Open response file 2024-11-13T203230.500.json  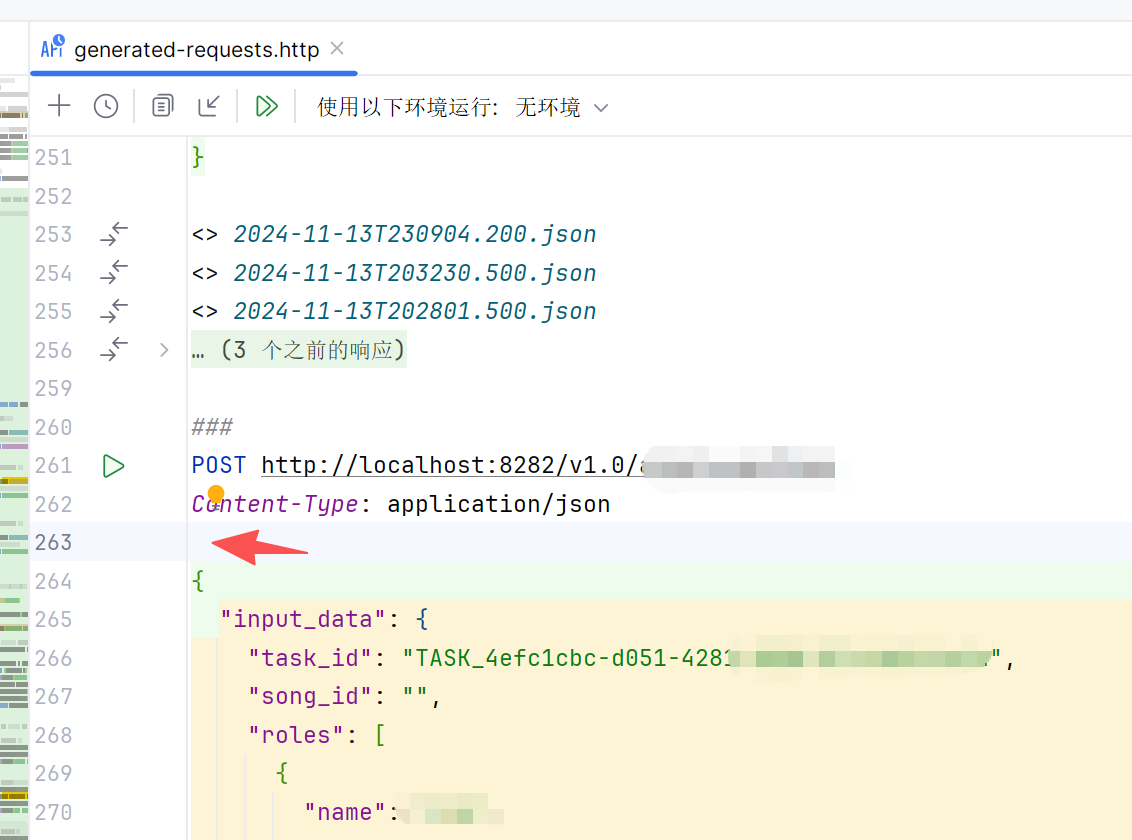[x=414, y=273]
